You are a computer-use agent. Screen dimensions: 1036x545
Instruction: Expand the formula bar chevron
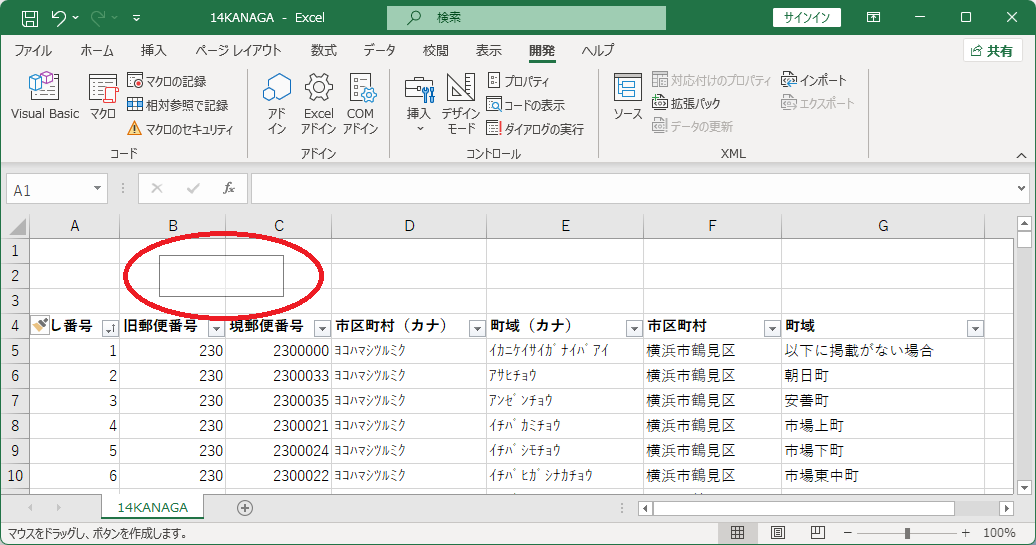1021,189
